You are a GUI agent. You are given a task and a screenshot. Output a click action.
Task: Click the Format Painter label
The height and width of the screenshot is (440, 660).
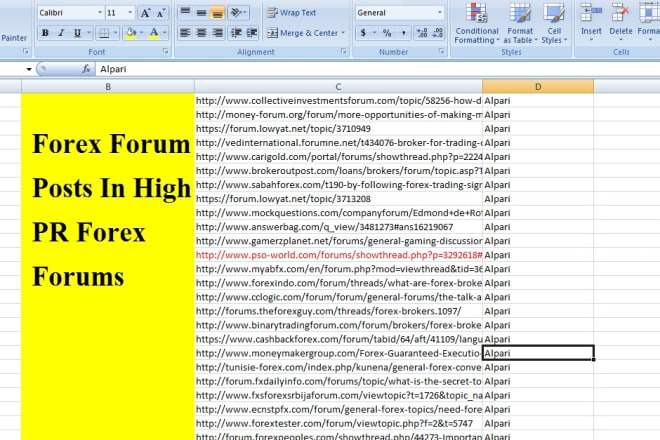(x=14, y=38)
